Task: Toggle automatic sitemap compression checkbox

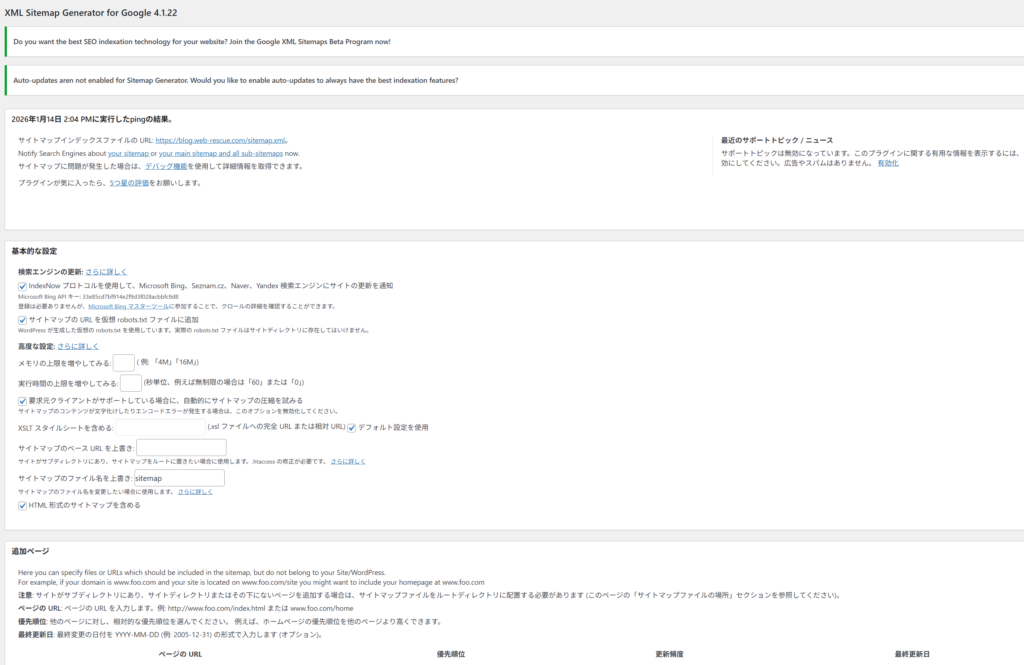Action: point(23,401)
